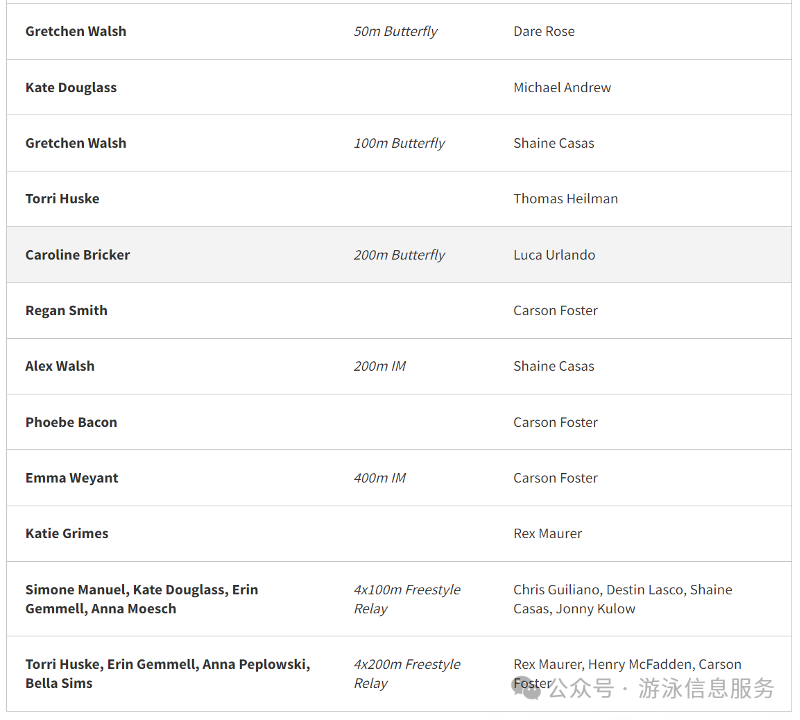Select the 50m Butterfly event label

pyautogui.click(x=395, y=31)
